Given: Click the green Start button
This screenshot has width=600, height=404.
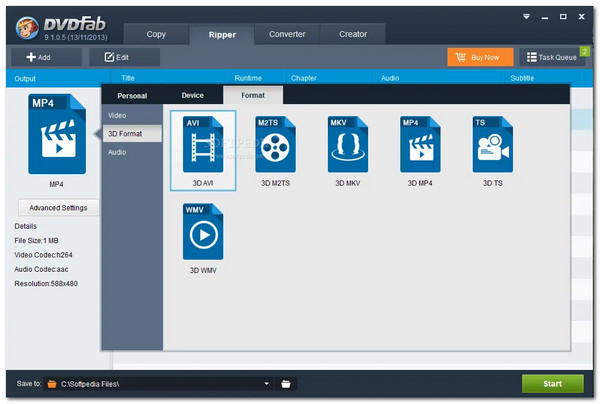Looking at the screenshot, I should click(553, 384).
